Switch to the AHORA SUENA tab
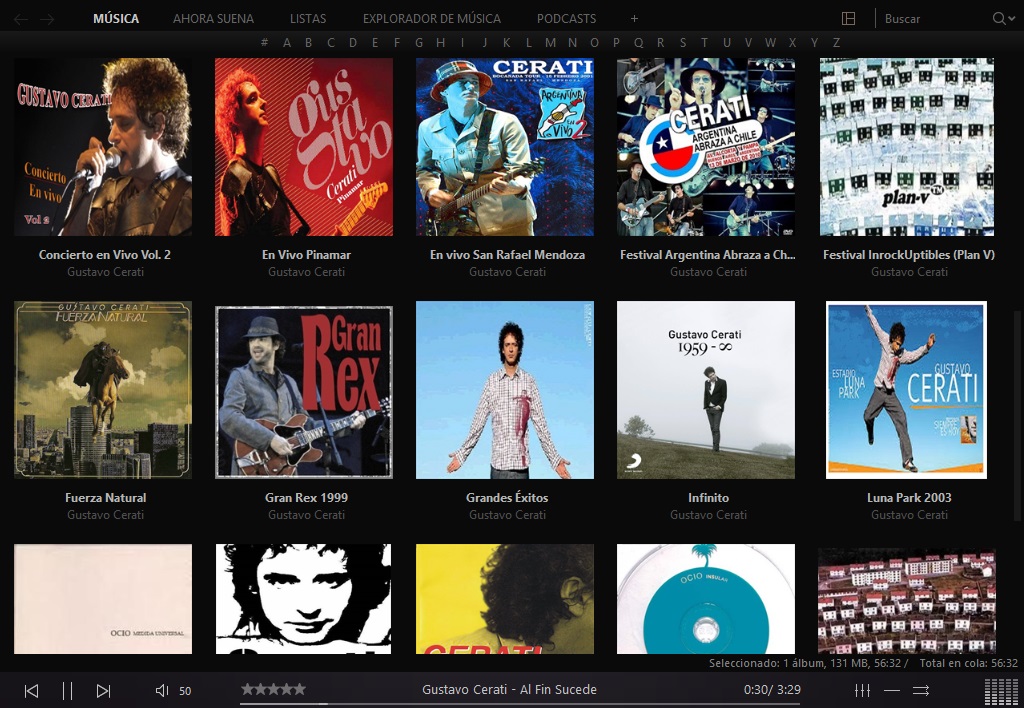 coord(213,18)
